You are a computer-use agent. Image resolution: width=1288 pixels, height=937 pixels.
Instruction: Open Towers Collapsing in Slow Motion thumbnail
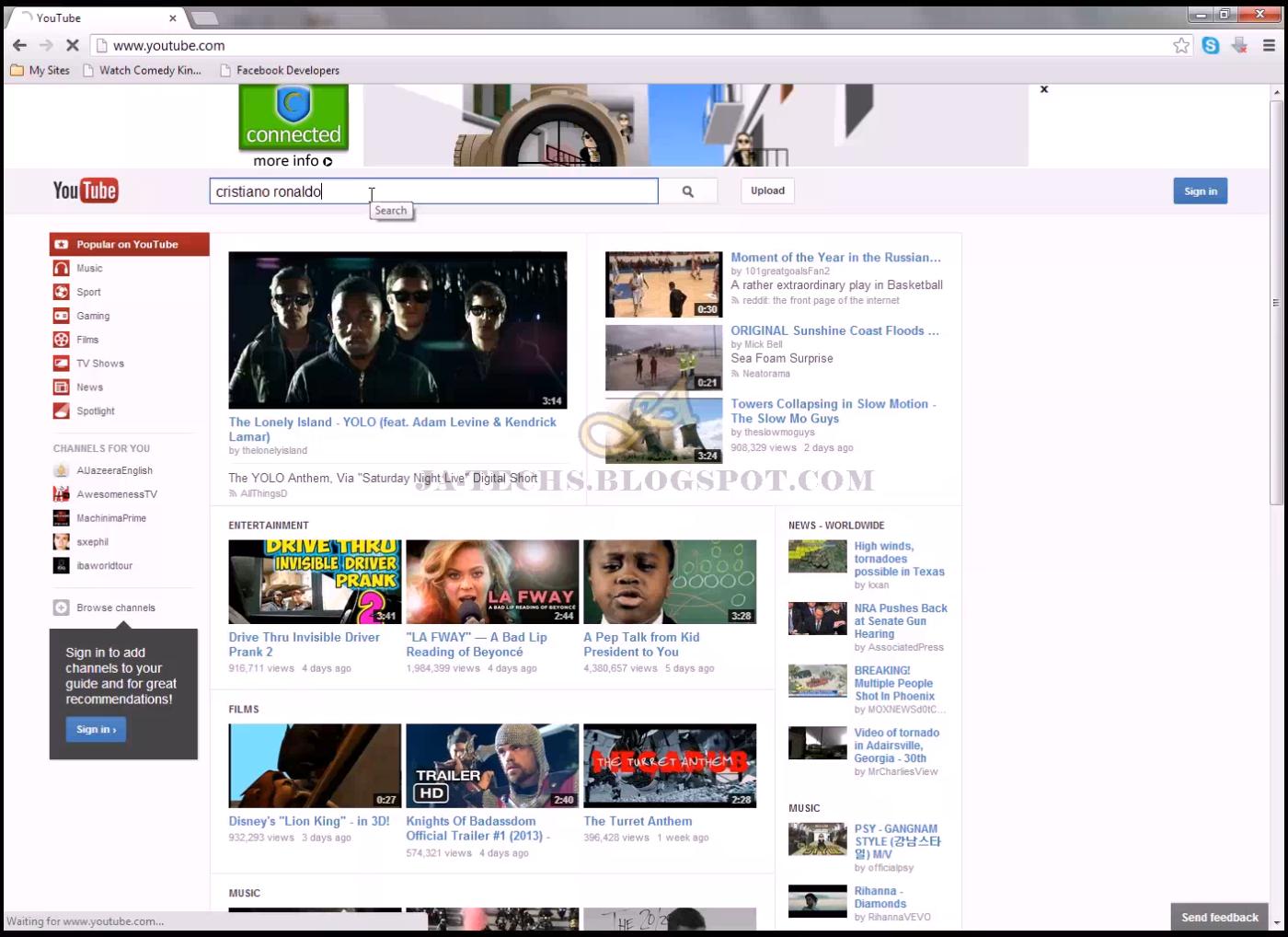[x=663, y=431]
